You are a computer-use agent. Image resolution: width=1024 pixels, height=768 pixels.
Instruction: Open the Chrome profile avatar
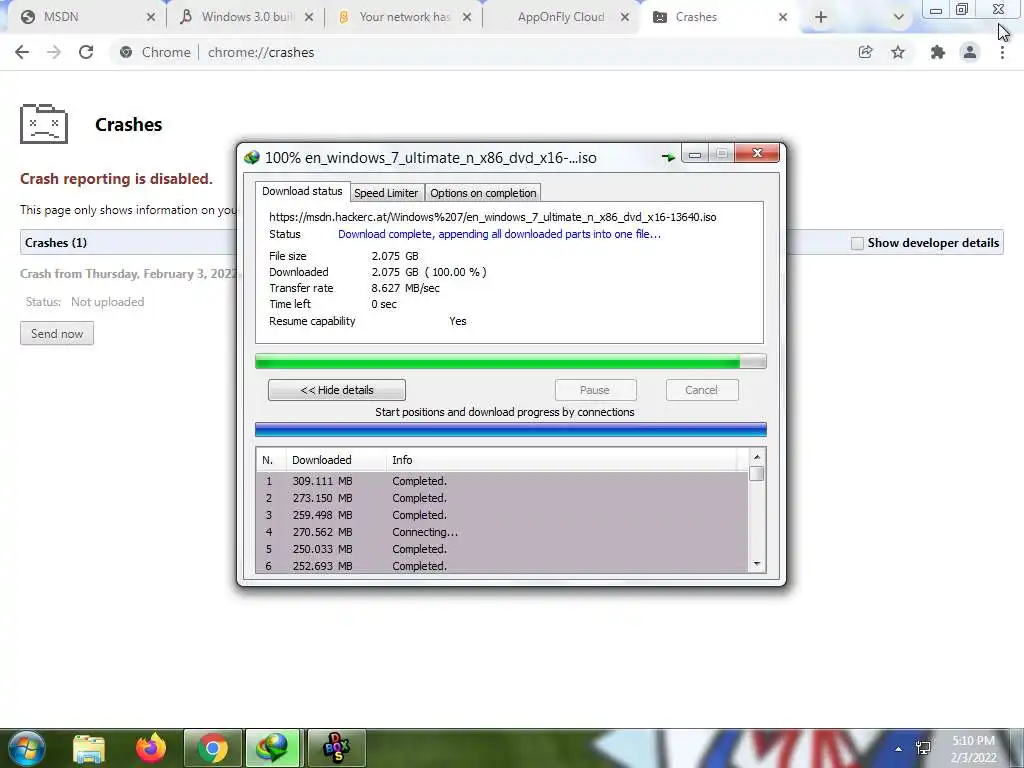tap(970, 52)
